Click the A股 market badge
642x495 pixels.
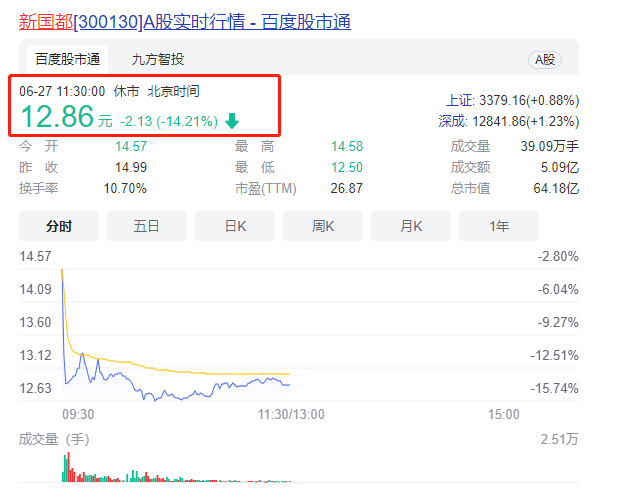(545, 60)
